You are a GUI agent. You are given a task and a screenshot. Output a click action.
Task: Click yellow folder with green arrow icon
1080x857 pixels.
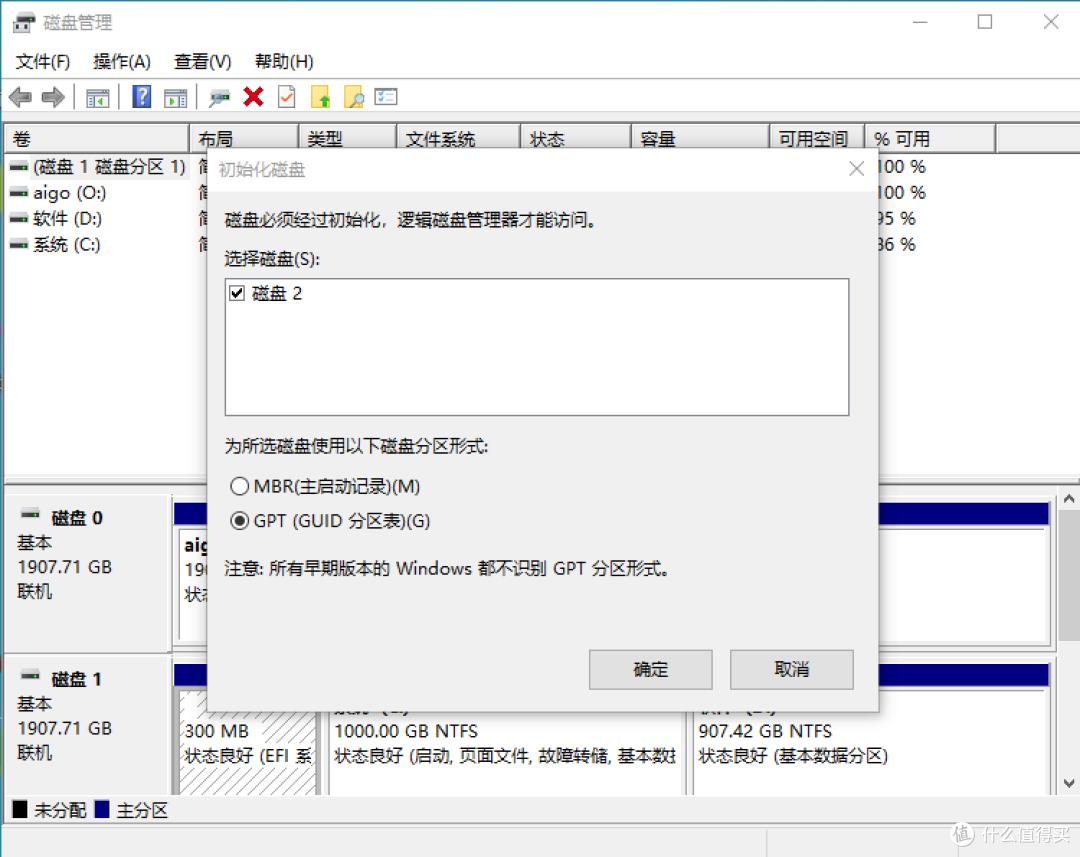320,97
